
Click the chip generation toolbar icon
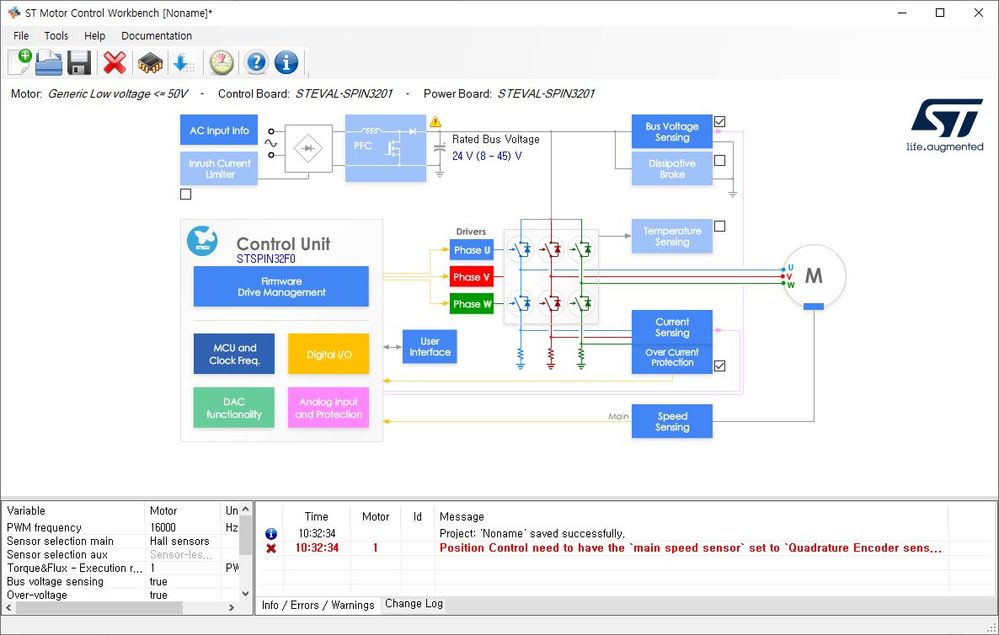click(150, 62)
